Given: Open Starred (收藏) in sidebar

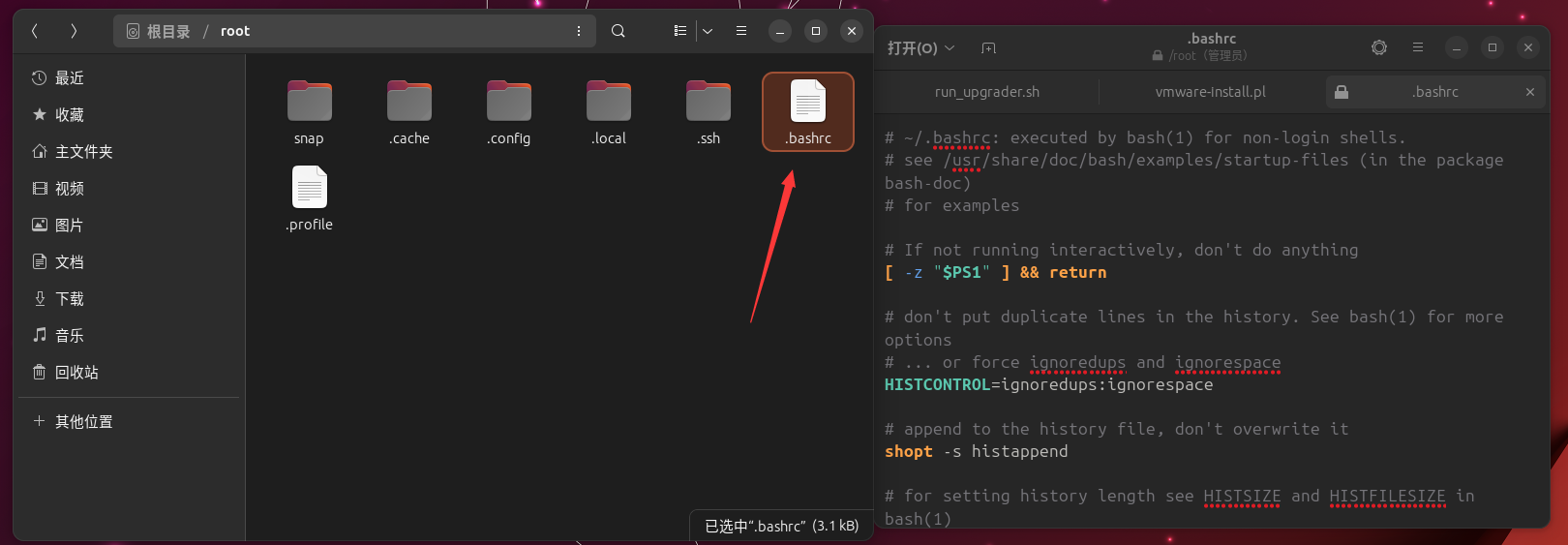Looking at the screenshot, I should (x=128, y=114).
